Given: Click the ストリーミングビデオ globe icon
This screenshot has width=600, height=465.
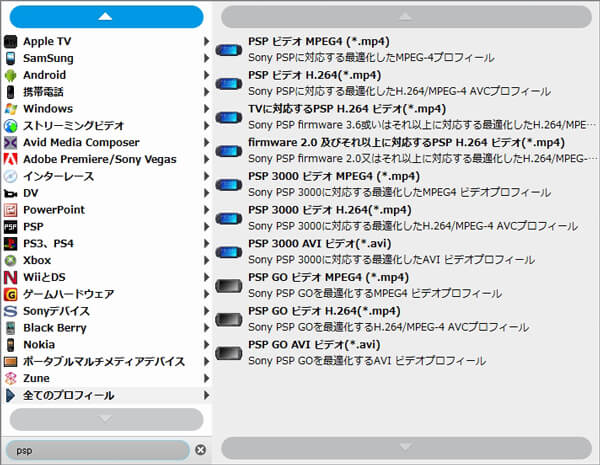Looking at the screenshot, I should tap(11, 126).
